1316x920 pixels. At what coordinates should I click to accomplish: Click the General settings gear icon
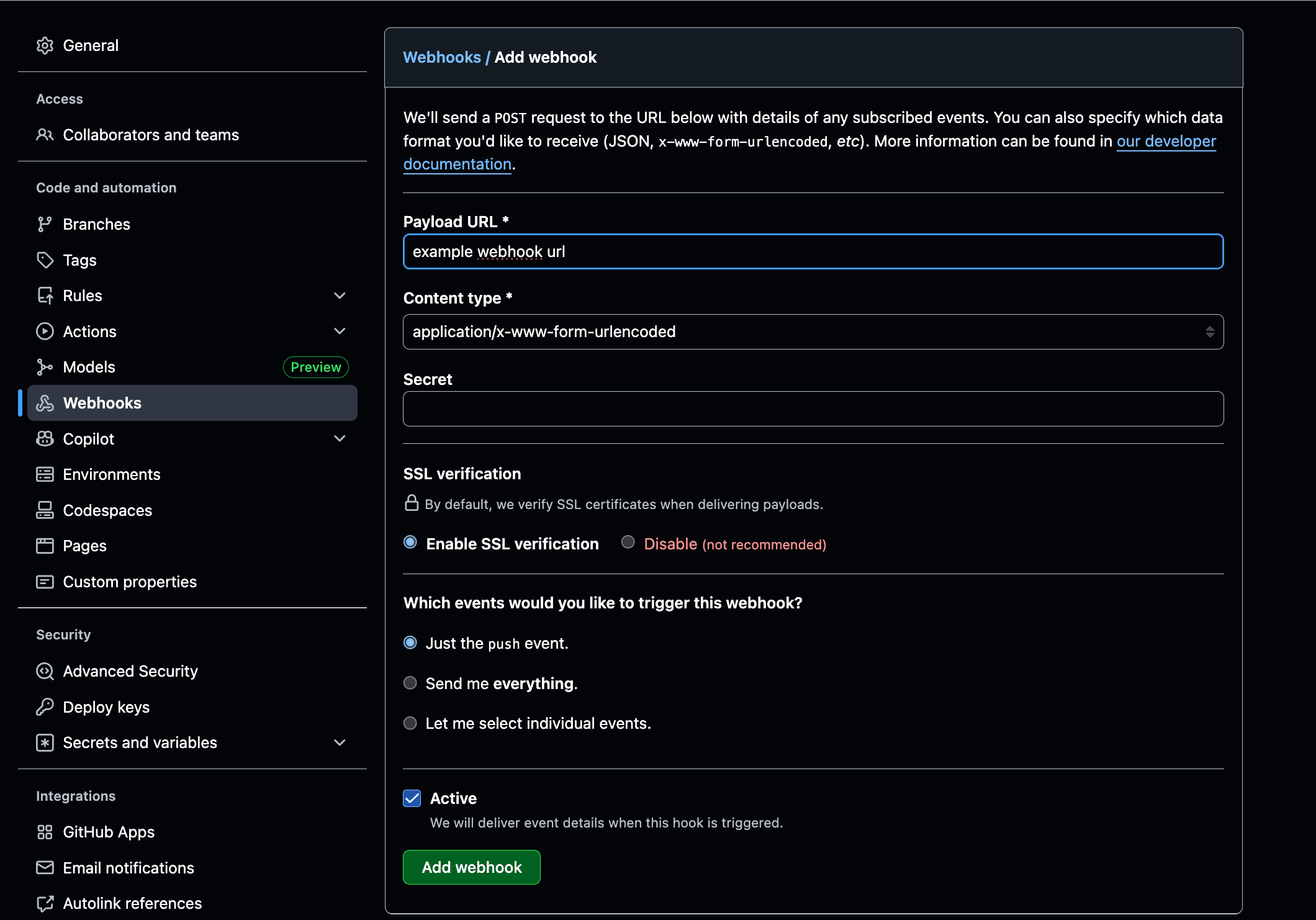(x=45, y=46)
